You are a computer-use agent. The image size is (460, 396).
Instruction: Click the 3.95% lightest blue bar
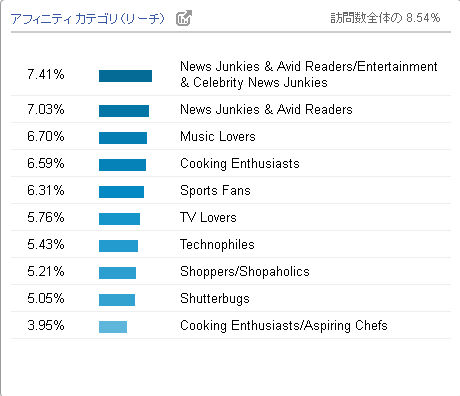[x=113, y=327]
